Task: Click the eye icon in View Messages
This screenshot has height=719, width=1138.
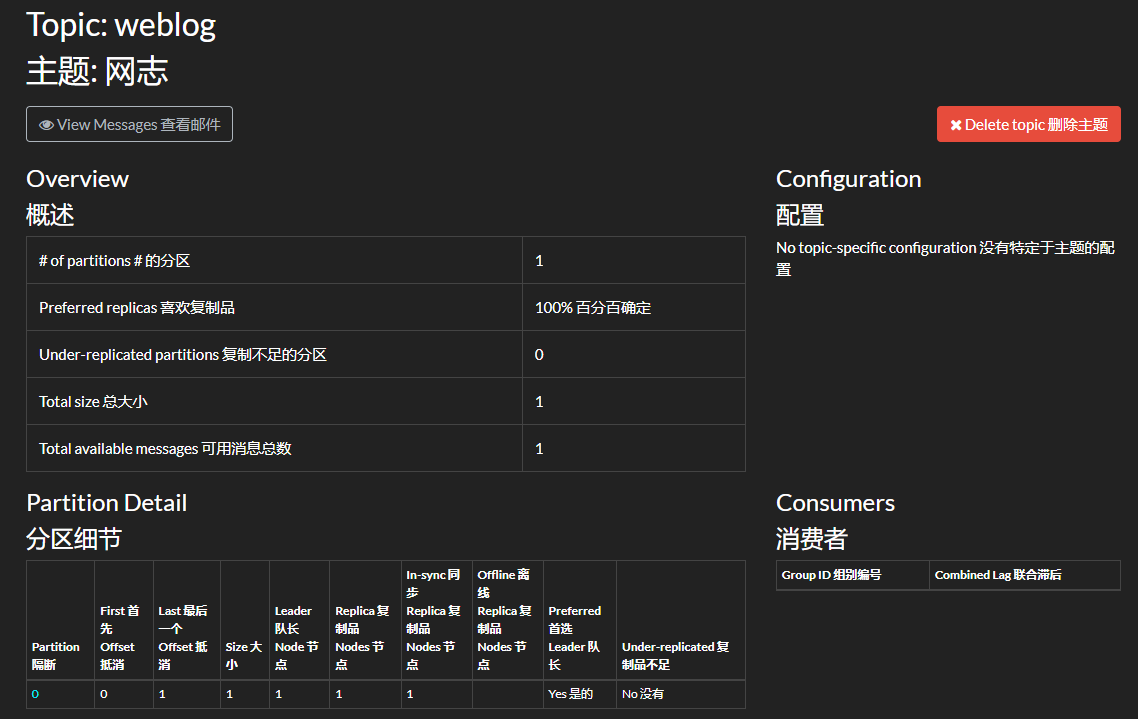Action: [46, 125]
